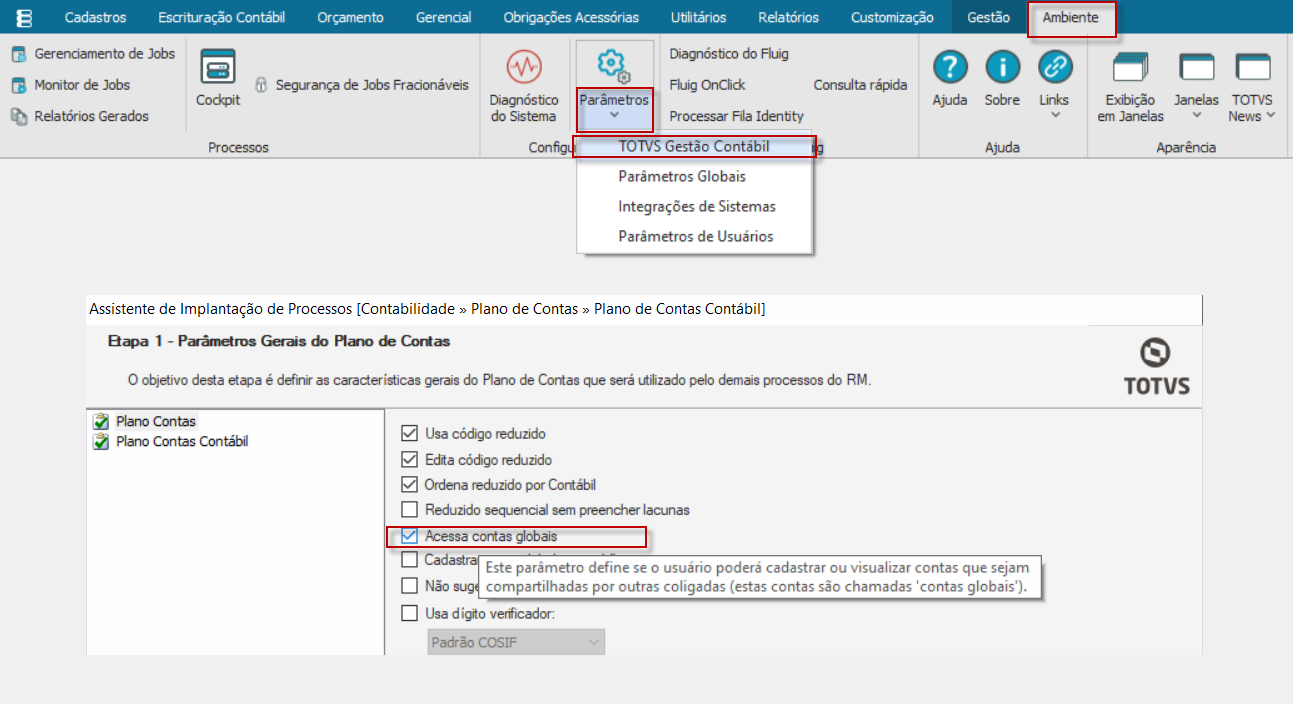Click Consulta rápida
The width and height of the screenshot is (1293, 704).
point(860,85)
